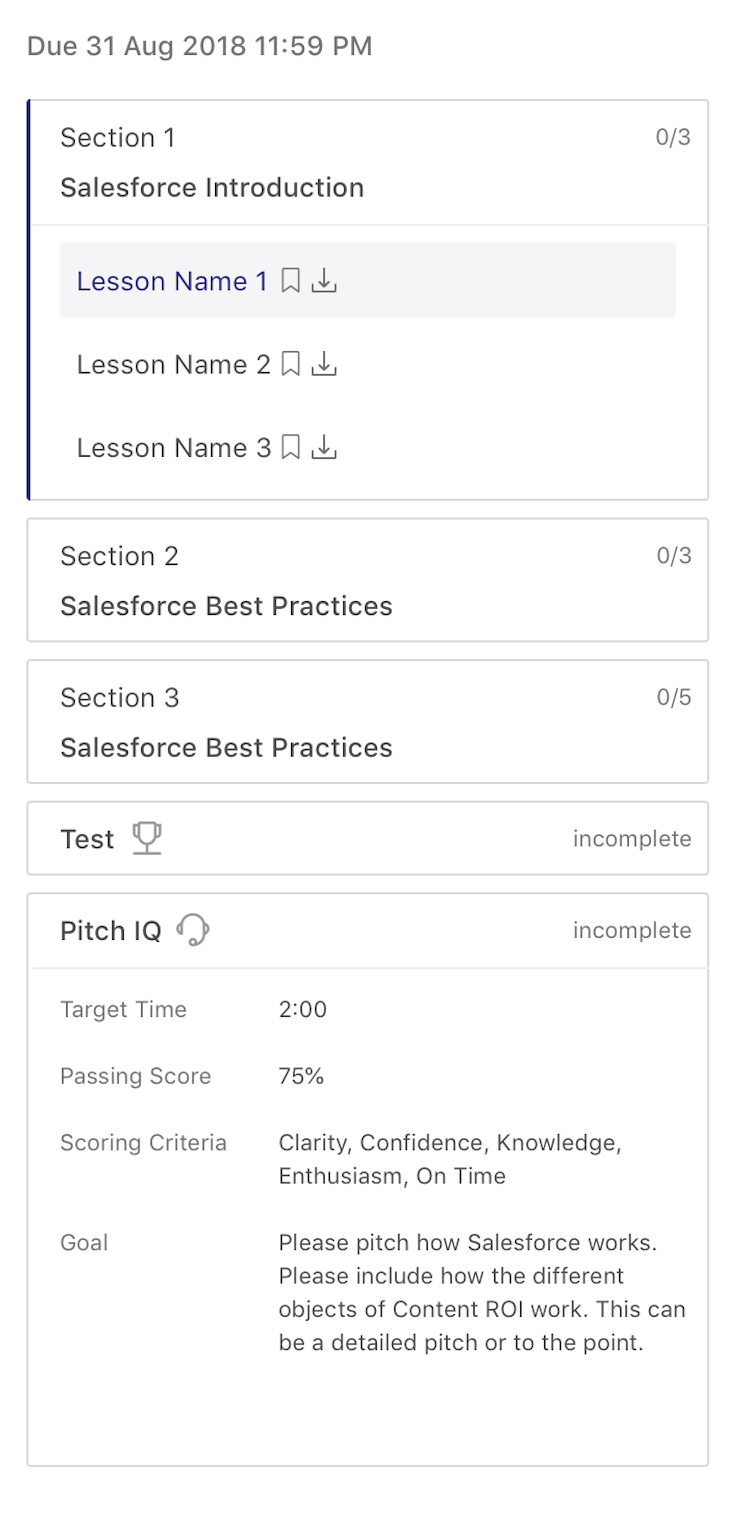
Task: Bookmark Lesson Name 1
Action: pos(290,281)
